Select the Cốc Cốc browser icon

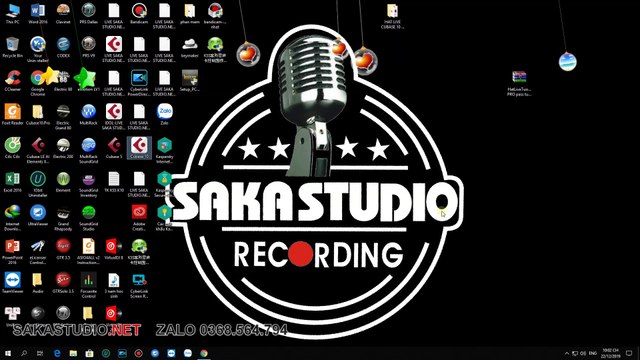(13, 148)
